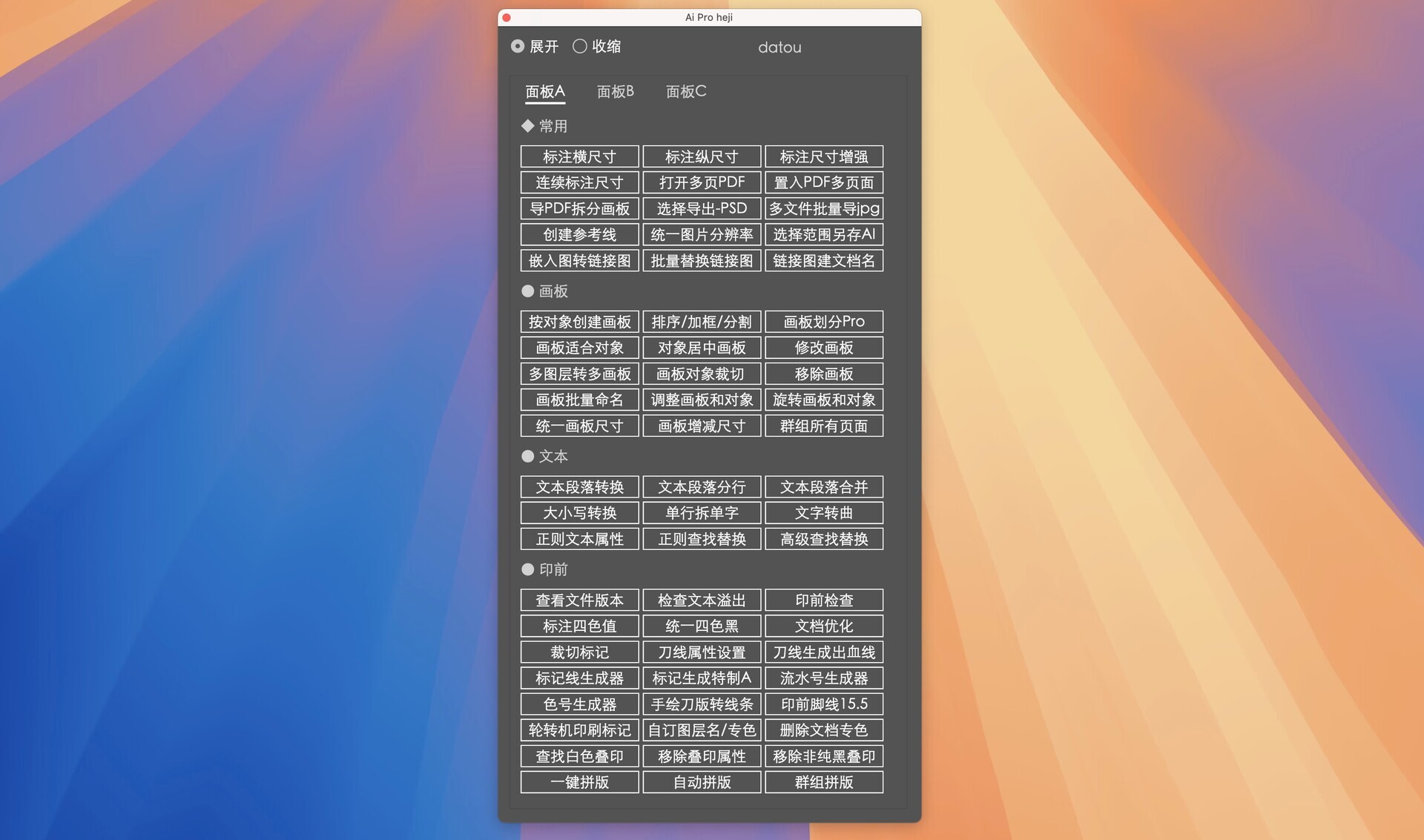Click 文本段落合并 button
The image size is (1424, 840).
point(824,487)
